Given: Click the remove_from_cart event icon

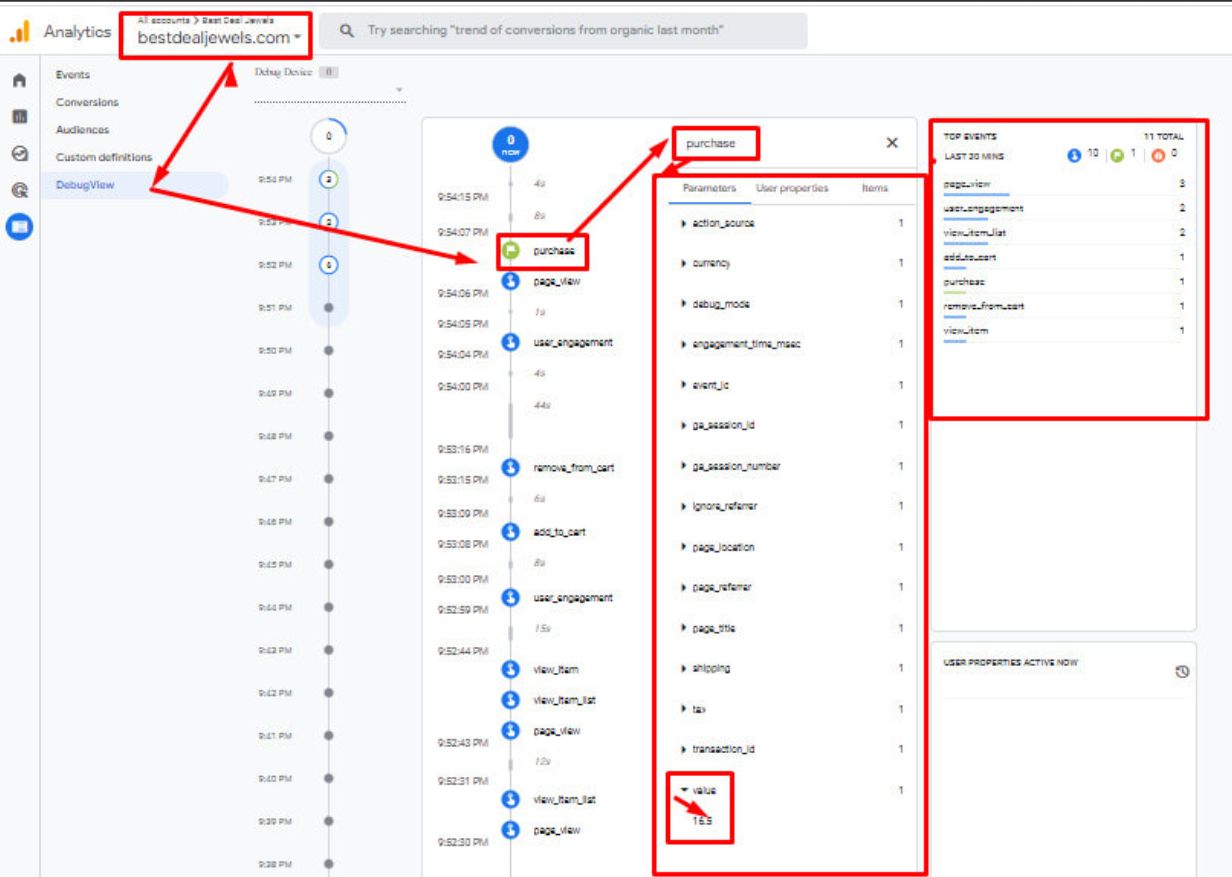Looking at the screenshot, I should point(511,467).
